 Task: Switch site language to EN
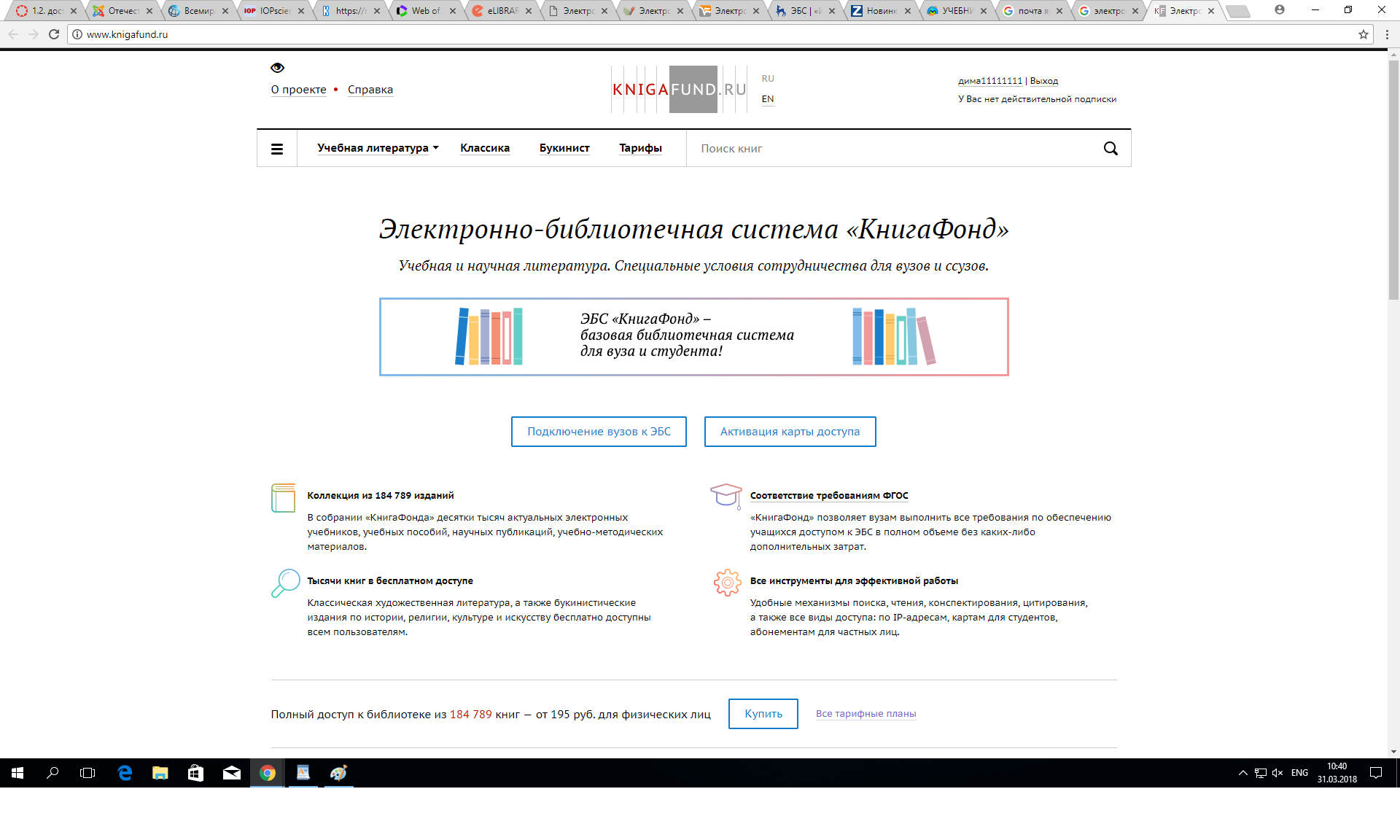pos(768,99)
